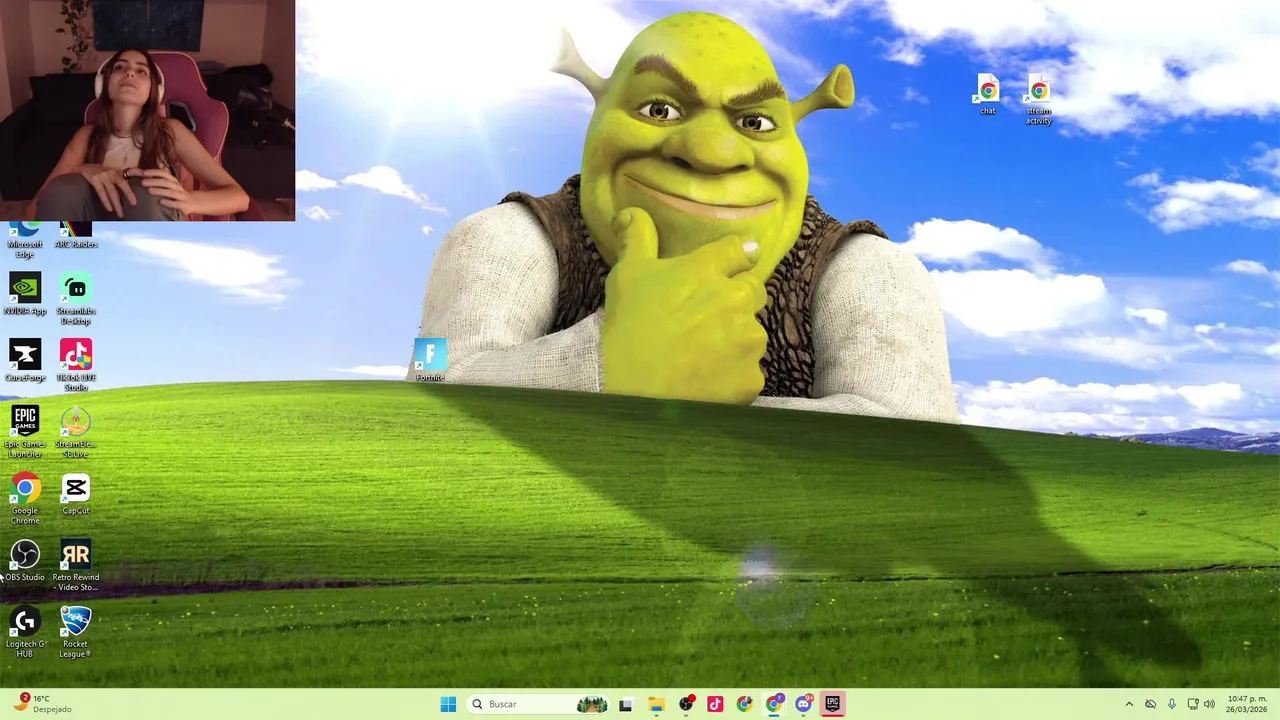Screen dimensions: 1280x720
Task: Open the network status tray icon
Action: click(x=1193, y=704)
